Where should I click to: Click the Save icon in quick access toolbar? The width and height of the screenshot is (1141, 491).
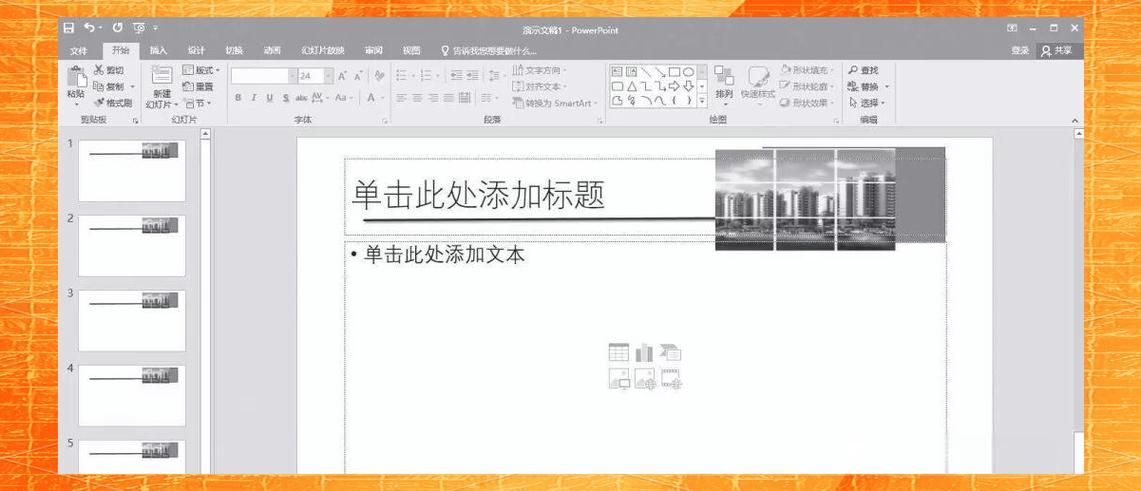pos(68,28)
